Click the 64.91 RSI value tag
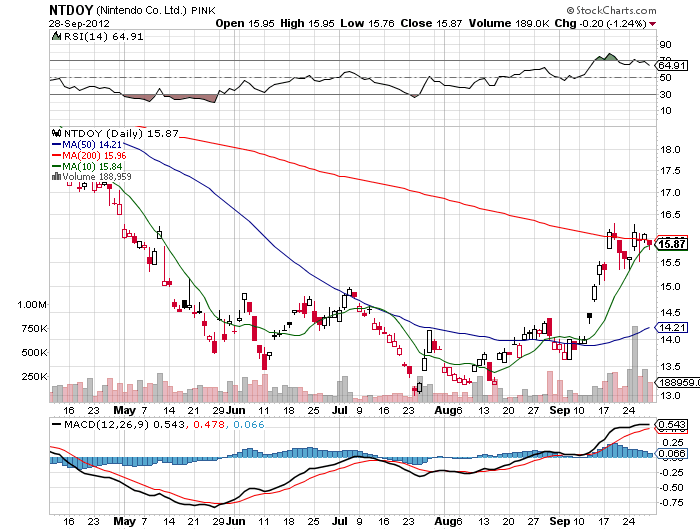 (672, 66)
